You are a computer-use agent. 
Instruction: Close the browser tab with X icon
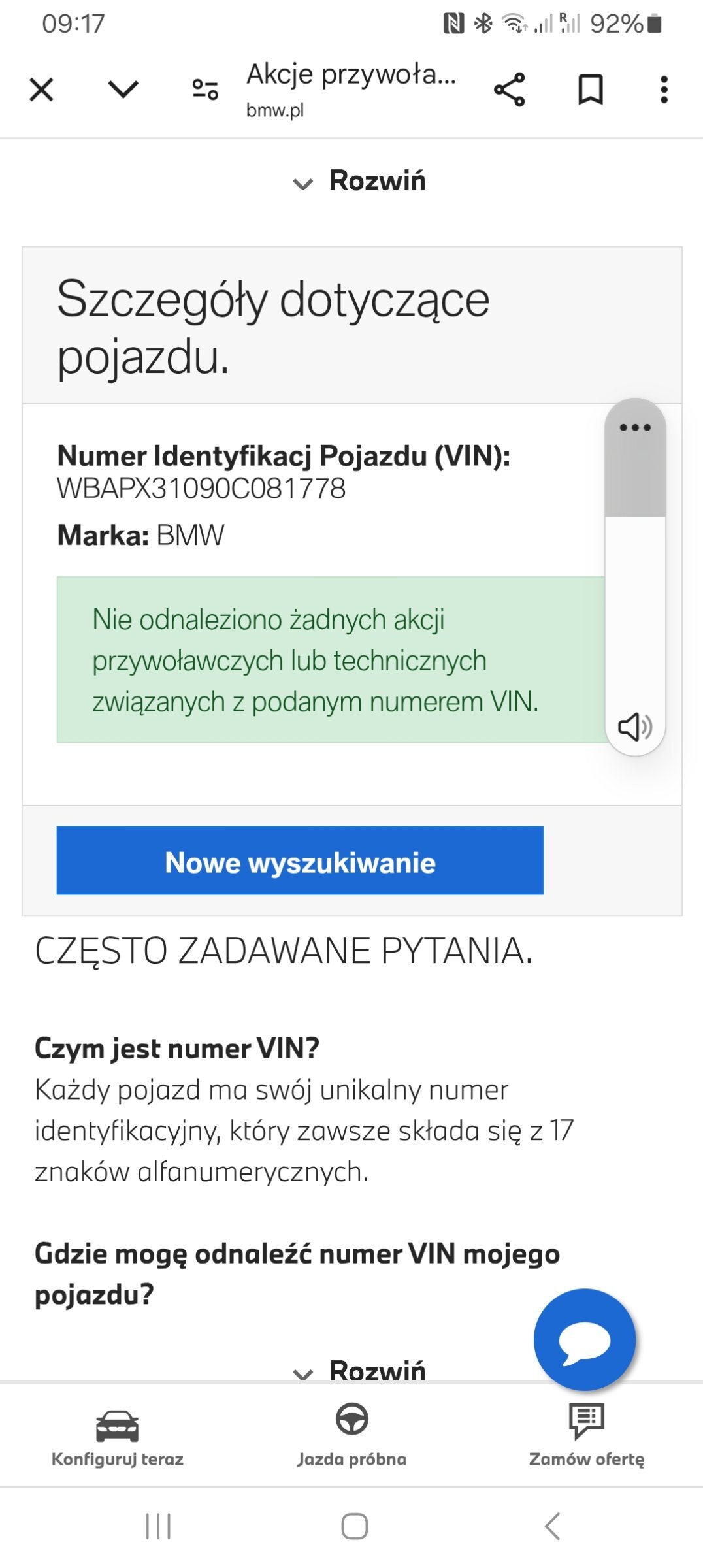click(x=41, y=90)
